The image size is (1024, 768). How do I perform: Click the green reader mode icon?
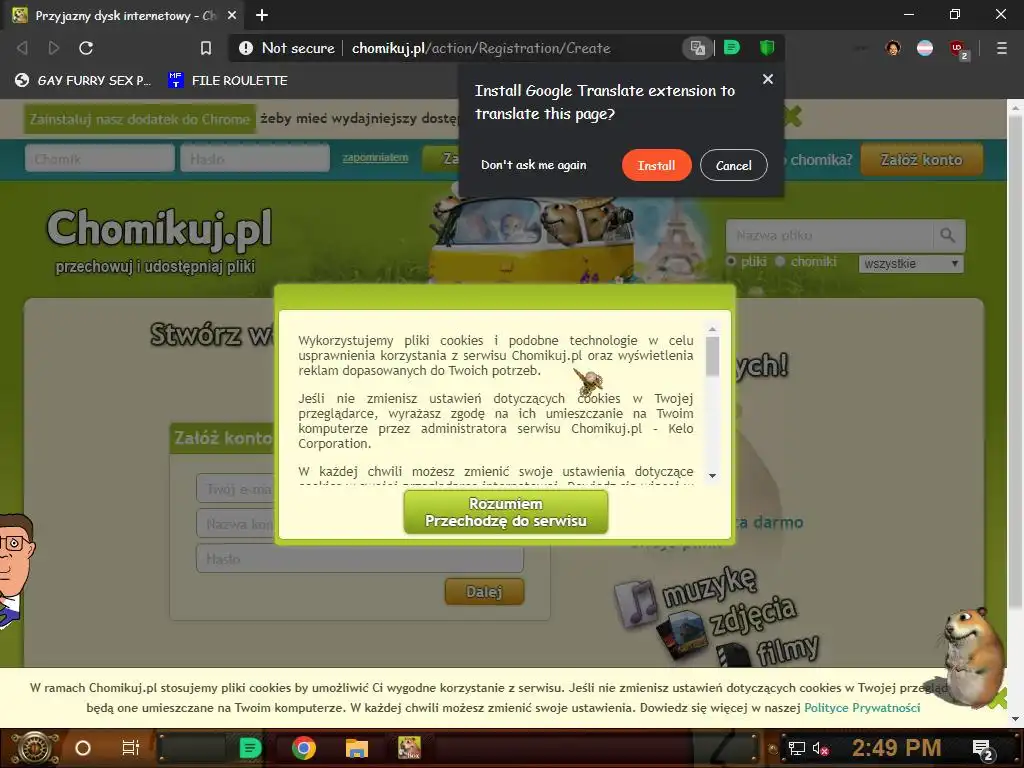[x=731, y=48]
